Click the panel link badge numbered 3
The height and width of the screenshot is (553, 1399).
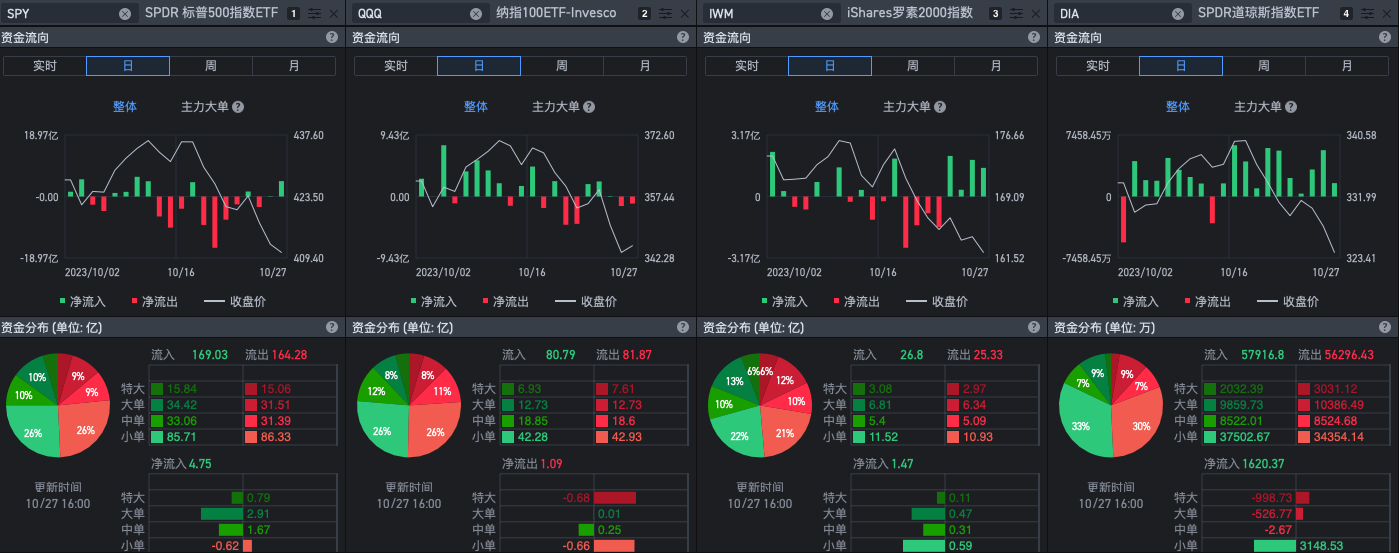click(x=995, y=14)
